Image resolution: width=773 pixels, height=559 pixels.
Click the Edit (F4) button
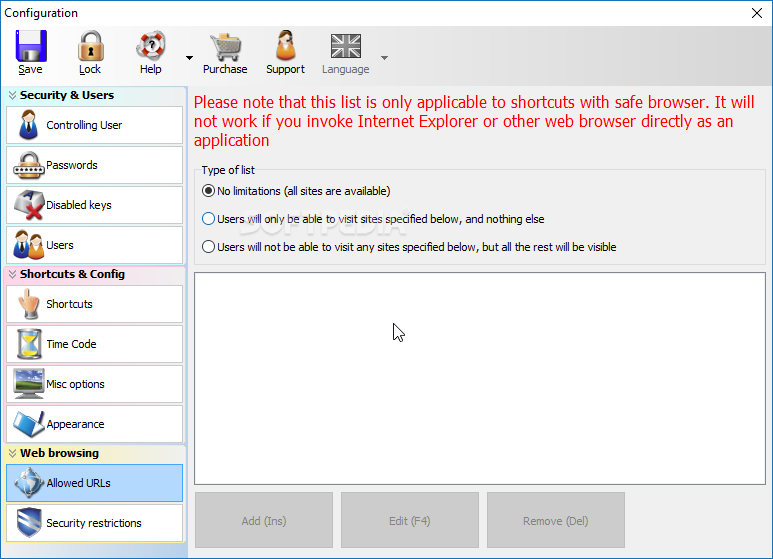pos(410,520)
